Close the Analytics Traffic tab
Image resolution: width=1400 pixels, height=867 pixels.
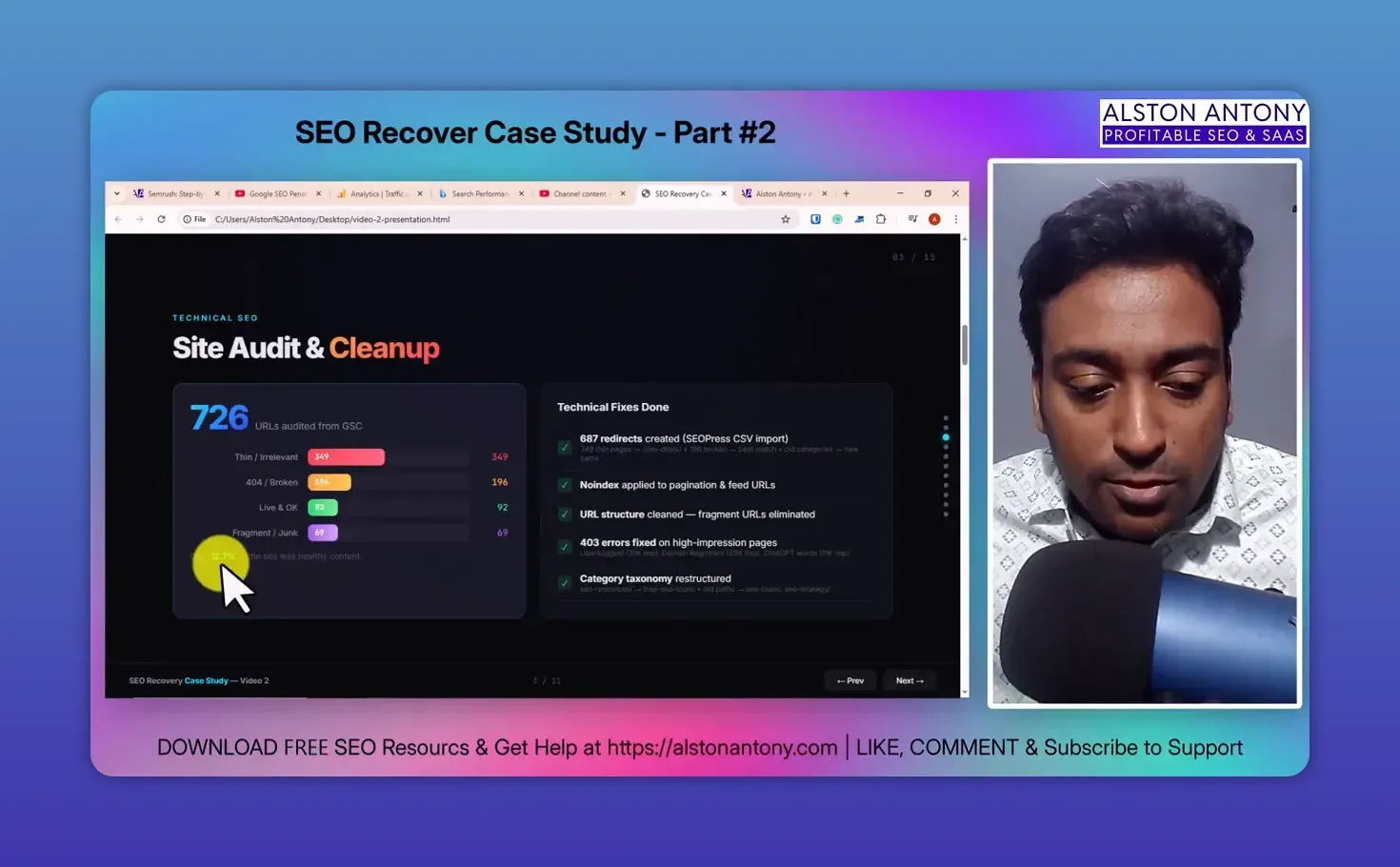click(420, 193)
